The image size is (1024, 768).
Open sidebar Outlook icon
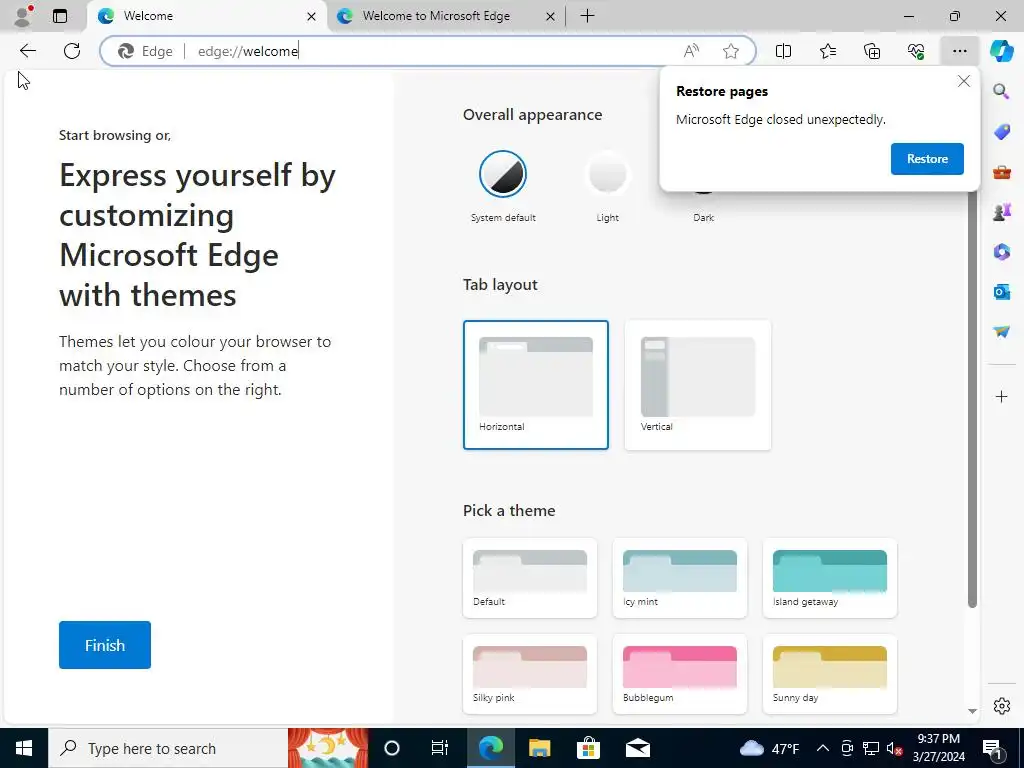[x=1001, y=291]
